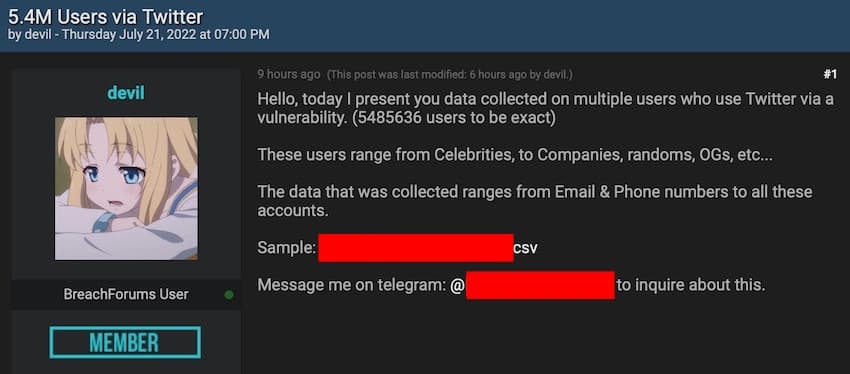
Task: Click the Message me on telegram text
Action: pyautogui.click(x=351, y=285)
